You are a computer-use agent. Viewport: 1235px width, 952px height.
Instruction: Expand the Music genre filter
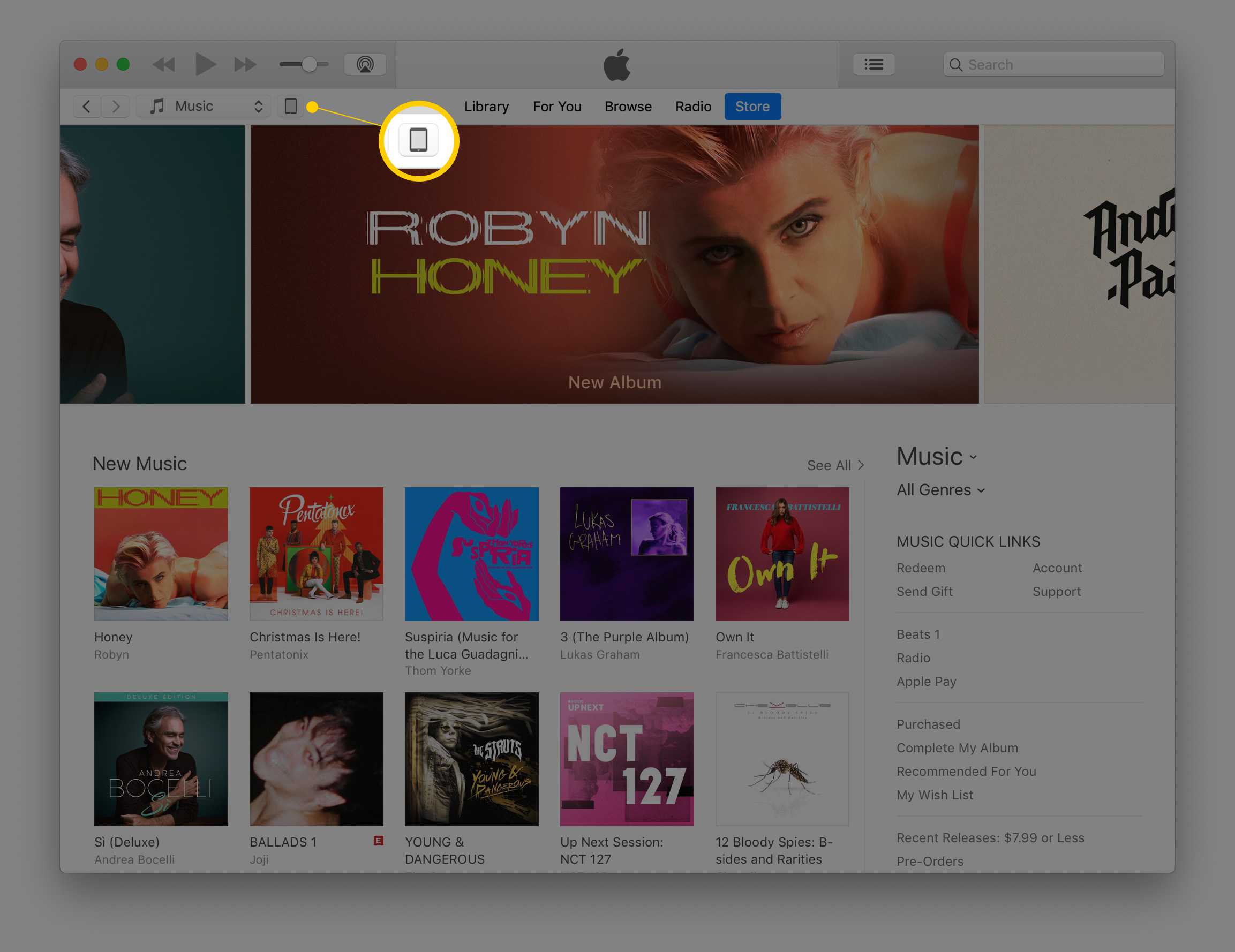(x=940, y=489)
